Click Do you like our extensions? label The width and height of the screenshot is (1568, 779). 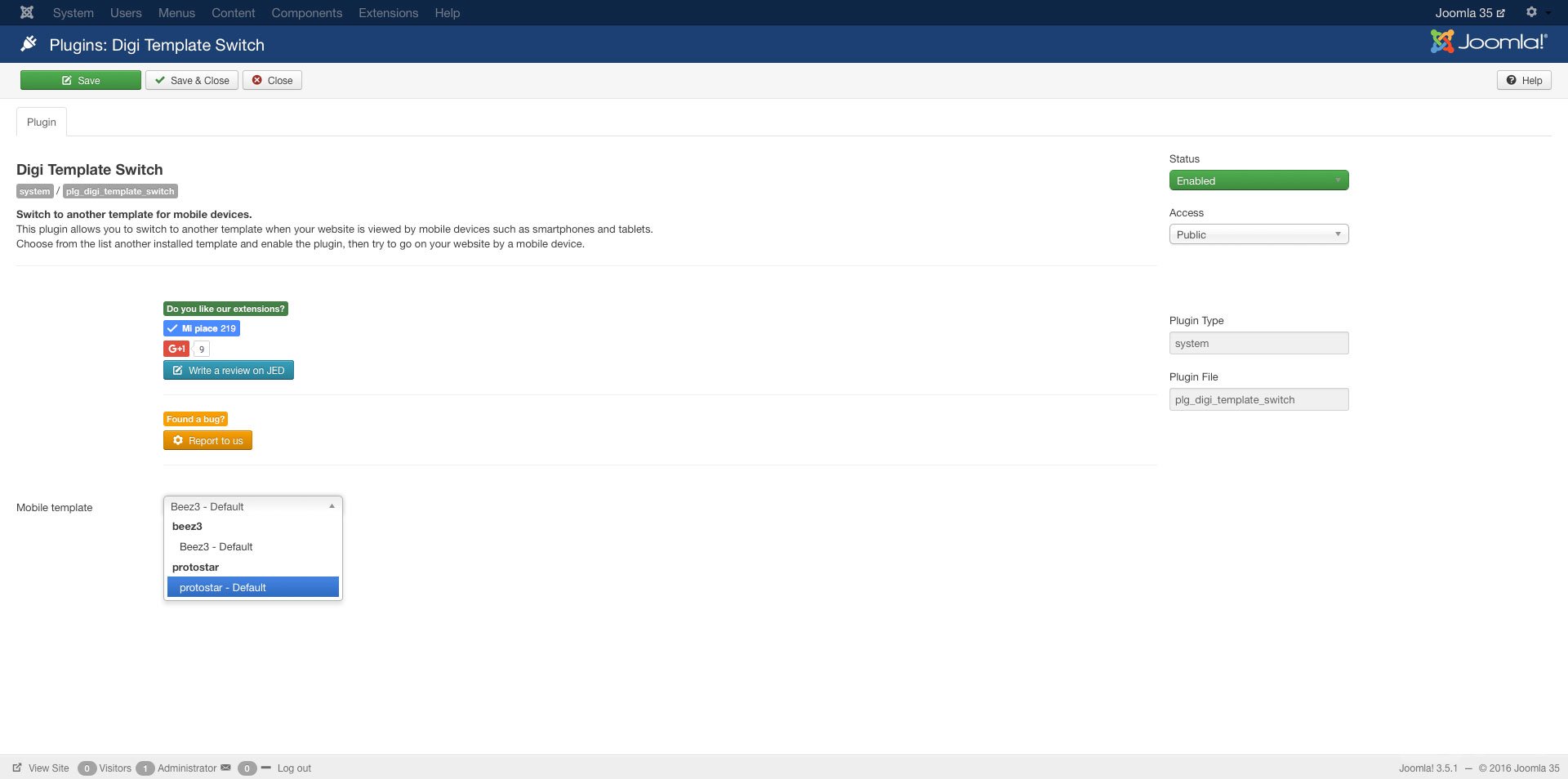click(x=225, y=309)
